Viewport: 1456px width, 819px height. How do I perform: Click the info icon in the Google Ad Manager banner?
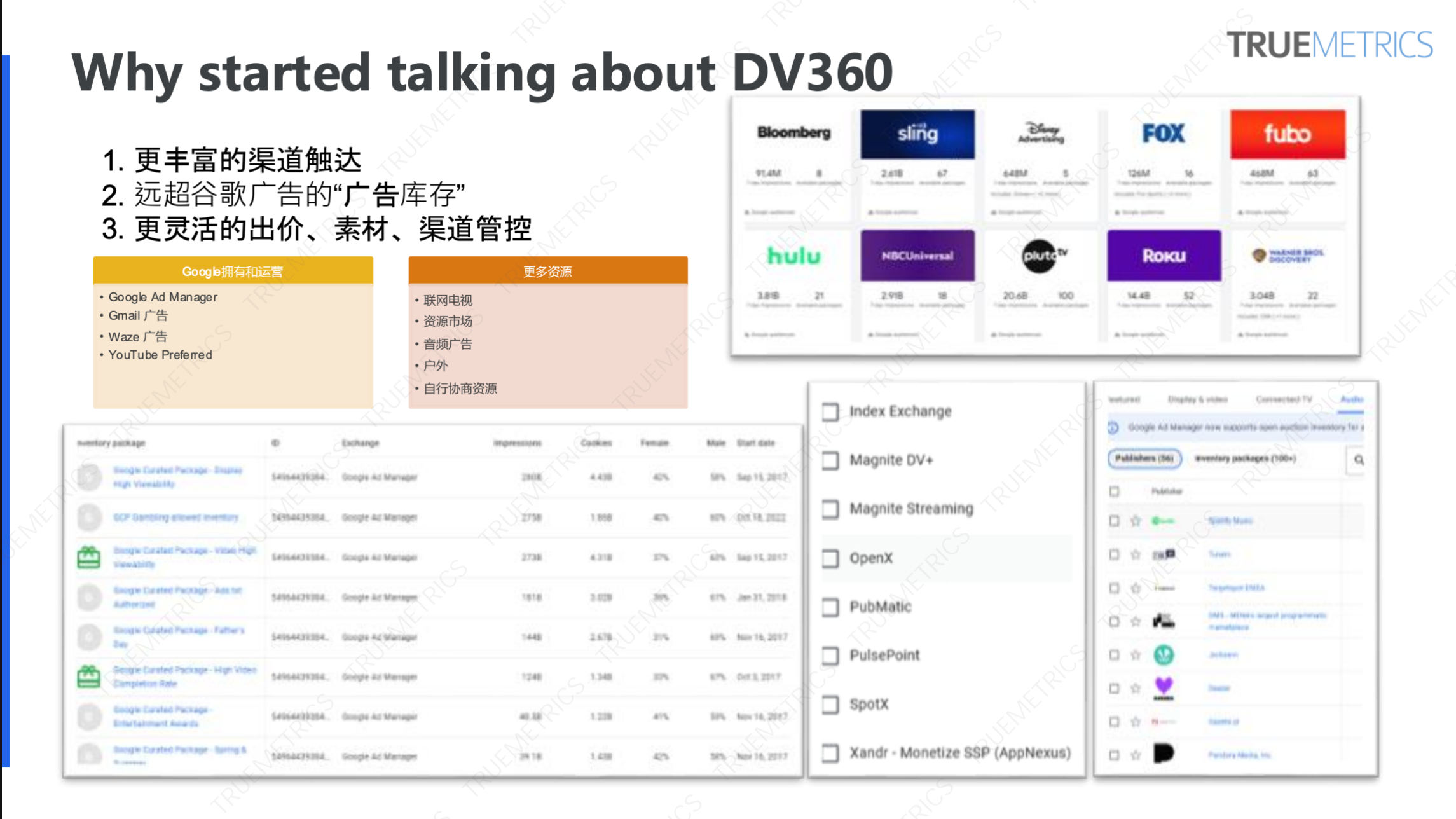point(1113,427)
